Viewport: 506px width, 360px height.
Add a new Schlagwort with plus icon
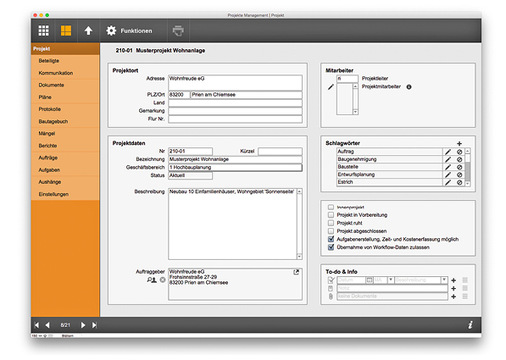459,143
